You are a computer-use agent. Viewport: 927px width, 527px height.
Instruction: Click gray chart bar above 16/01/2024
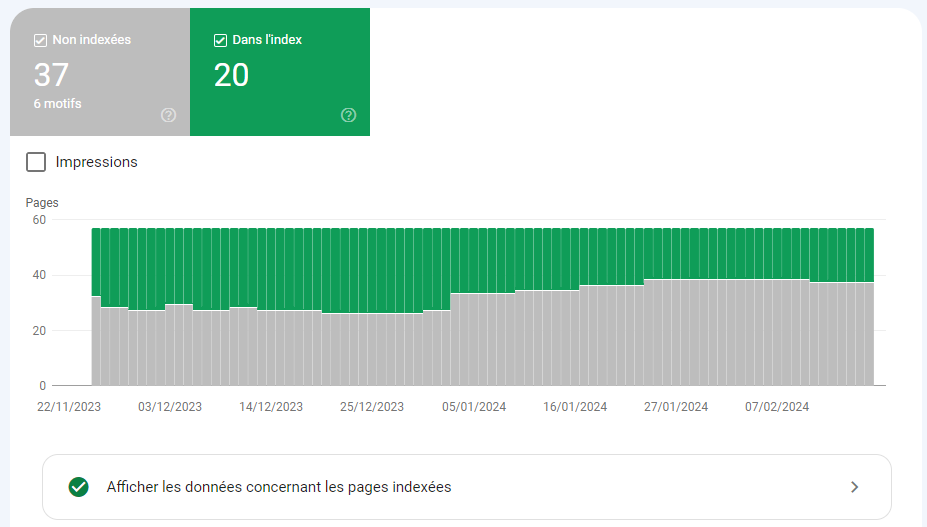pyautogui.click(x=575, y=340)
